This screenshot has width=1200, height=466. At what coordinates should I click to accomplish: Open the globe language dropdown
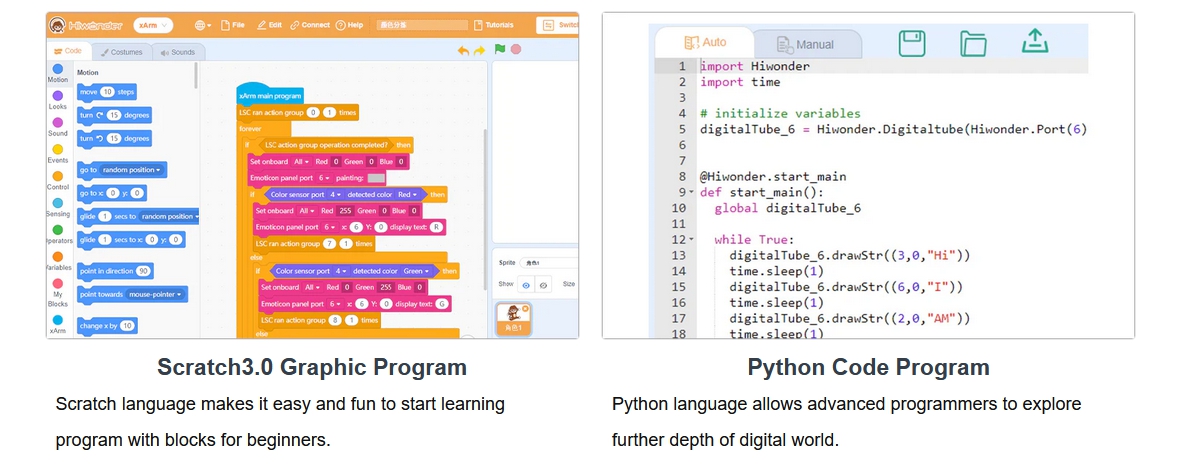[x=203, y=24]
